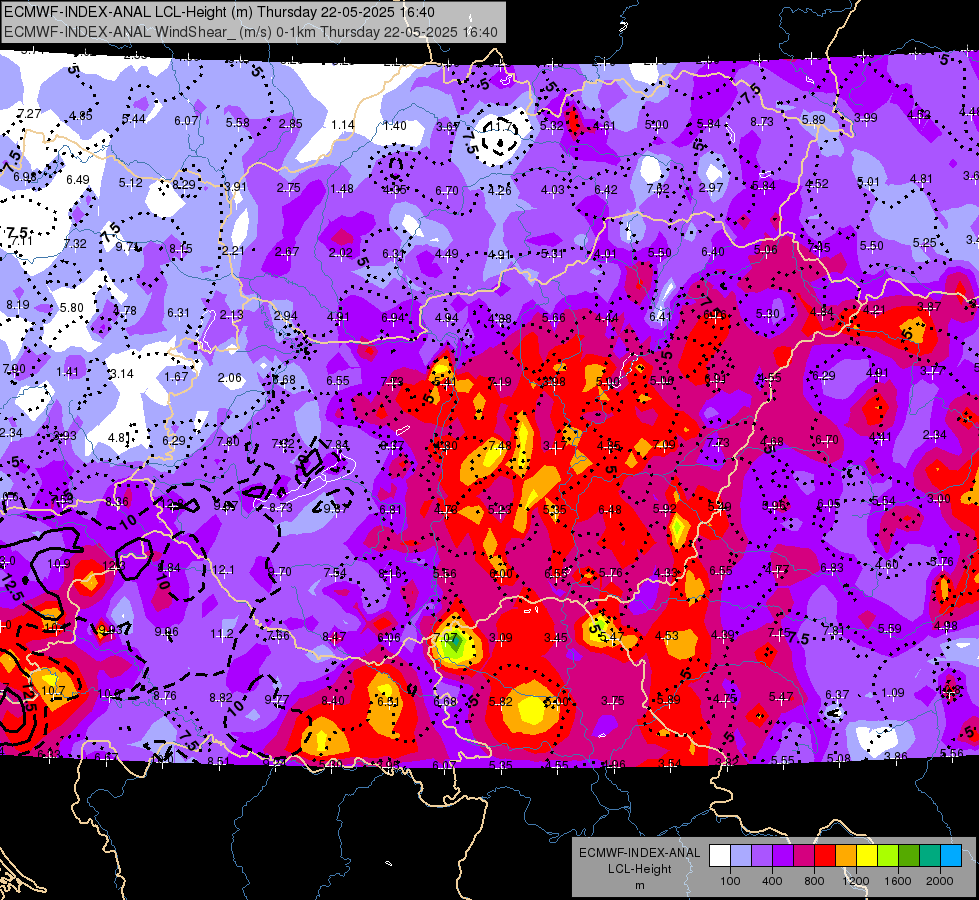Click the wind shear value 2.21
Viewport: 979px width, 900px height.
pos(234,250)
